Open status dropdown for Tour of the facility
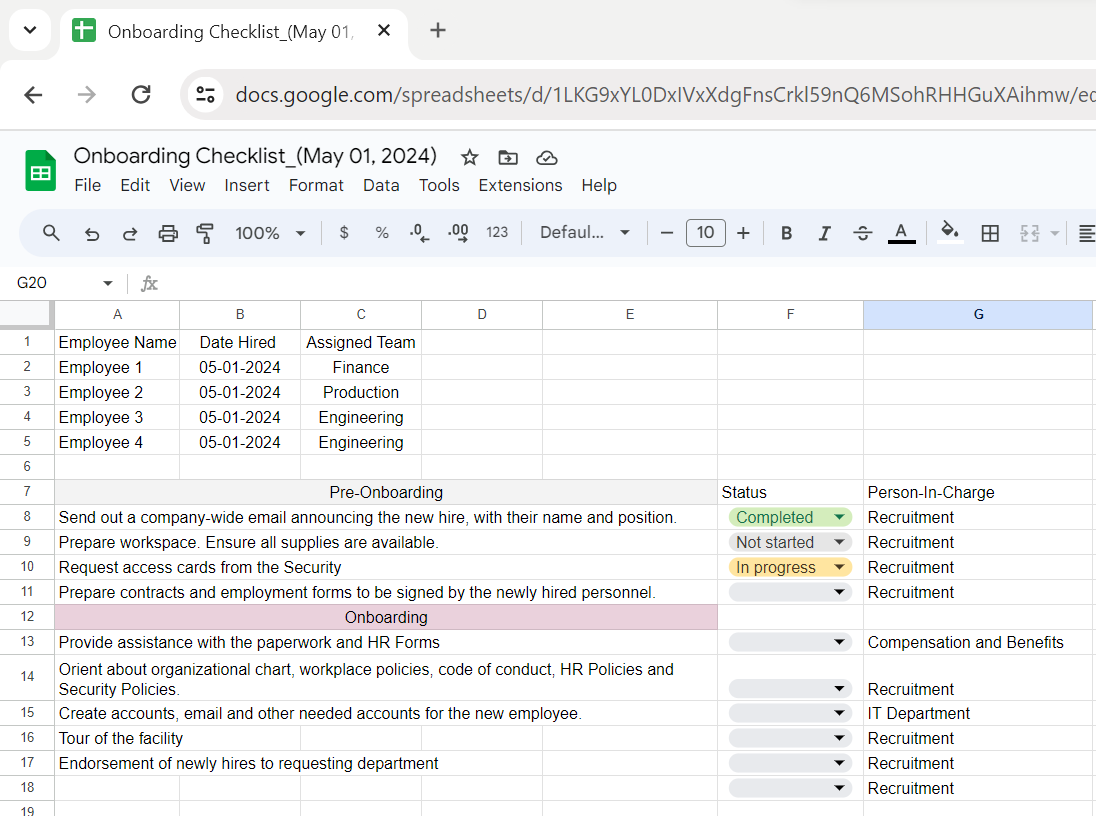Viewport: 1096px width, 816px height. click(x=790, y=738)
